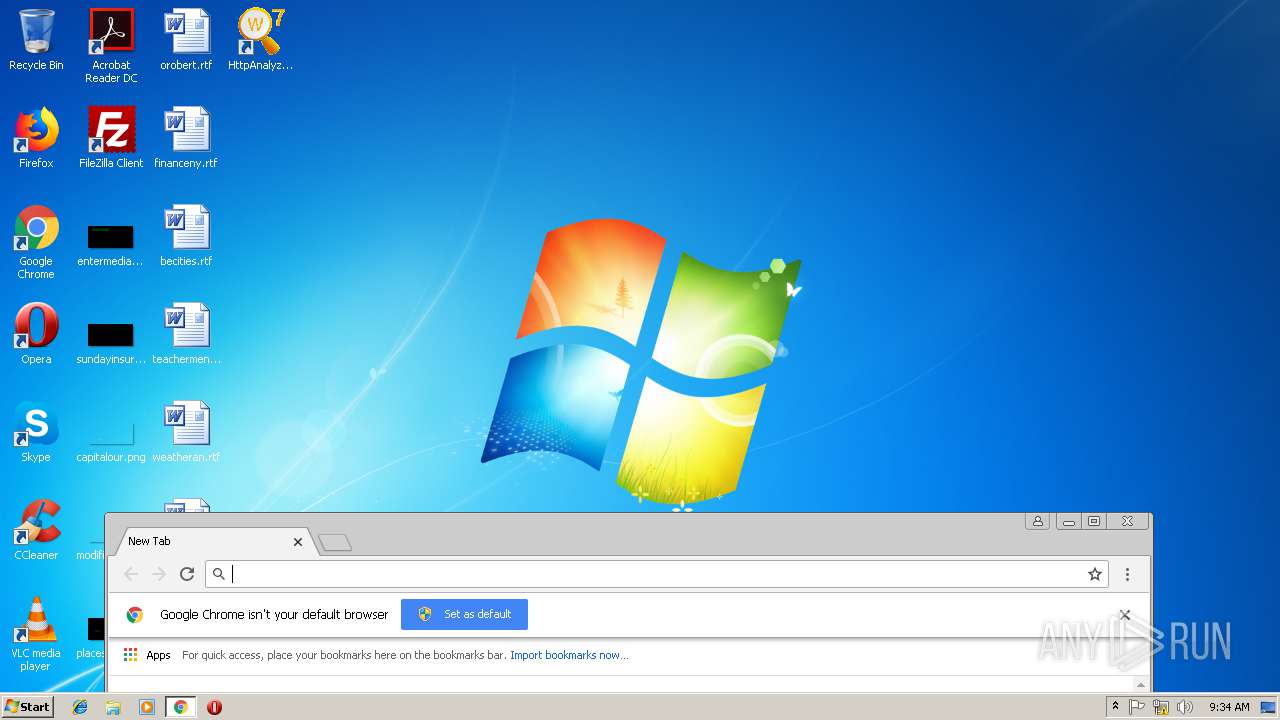
Task: Click the Apps shortcut in bookmarks bar
Action: point(147,655)
